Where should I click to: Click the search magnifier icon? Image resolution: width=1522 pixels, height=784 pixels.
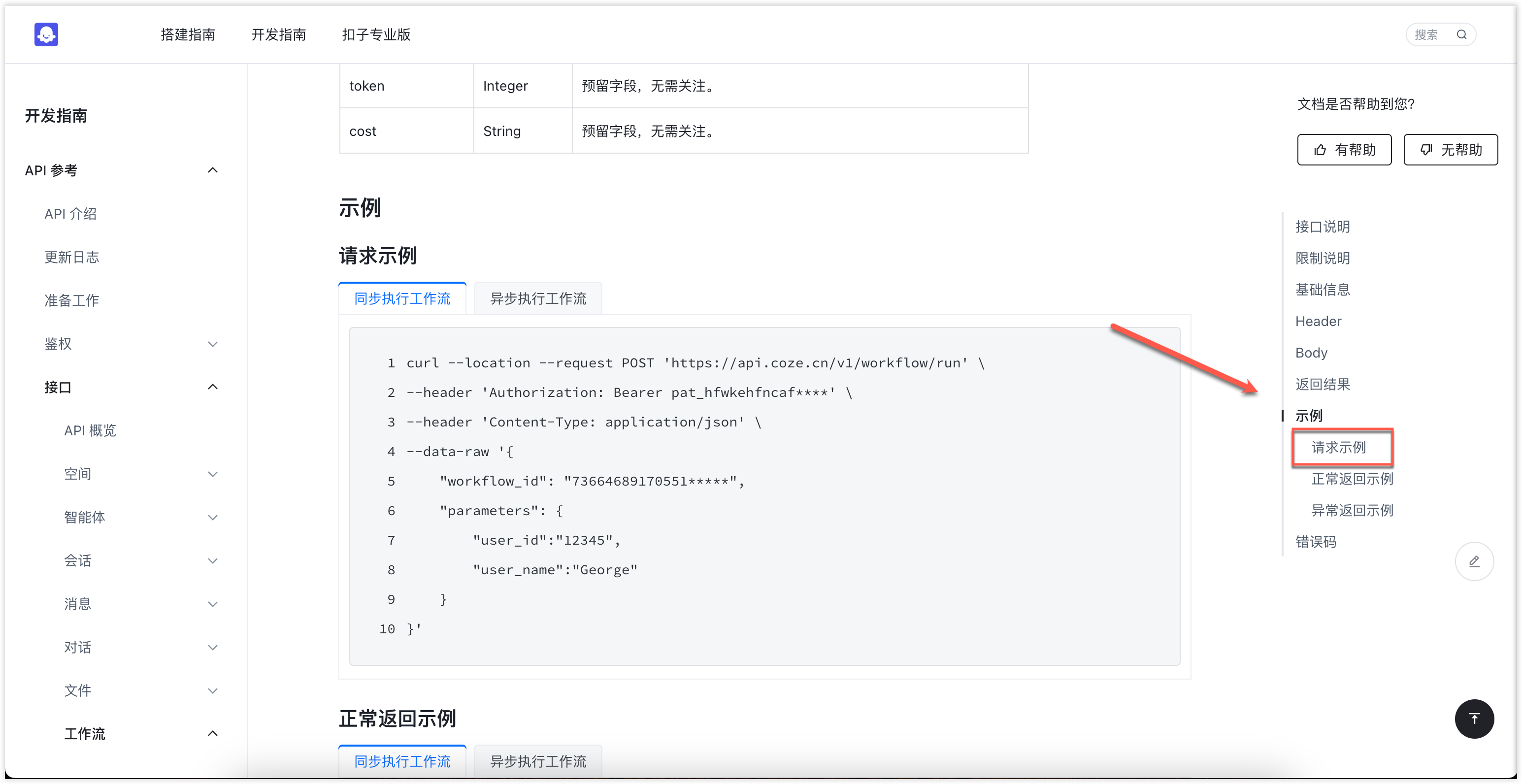(x=1461, y=35)
